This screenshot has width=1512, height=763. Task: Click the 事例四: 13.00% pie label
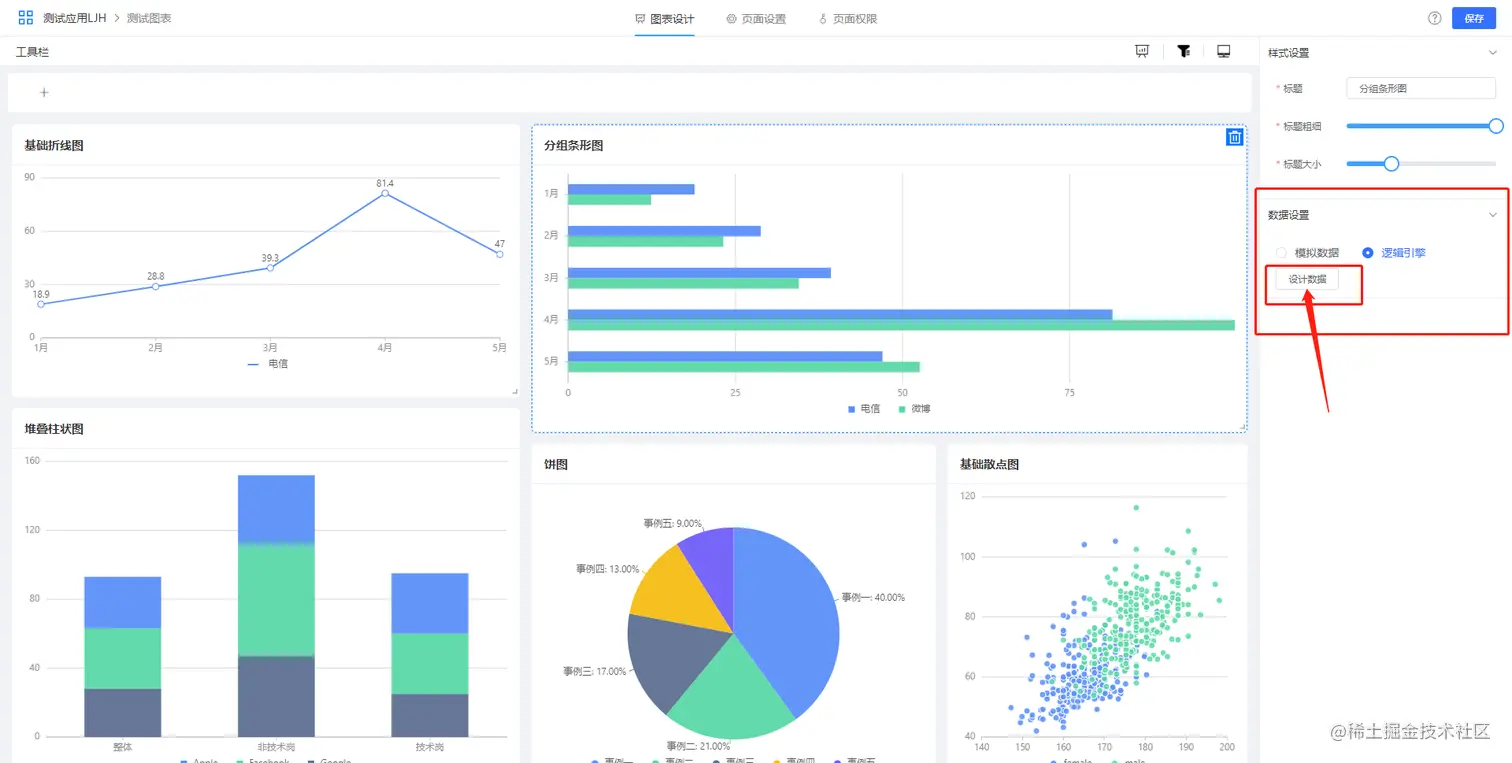pyautogui.click(x=607, y=569)
